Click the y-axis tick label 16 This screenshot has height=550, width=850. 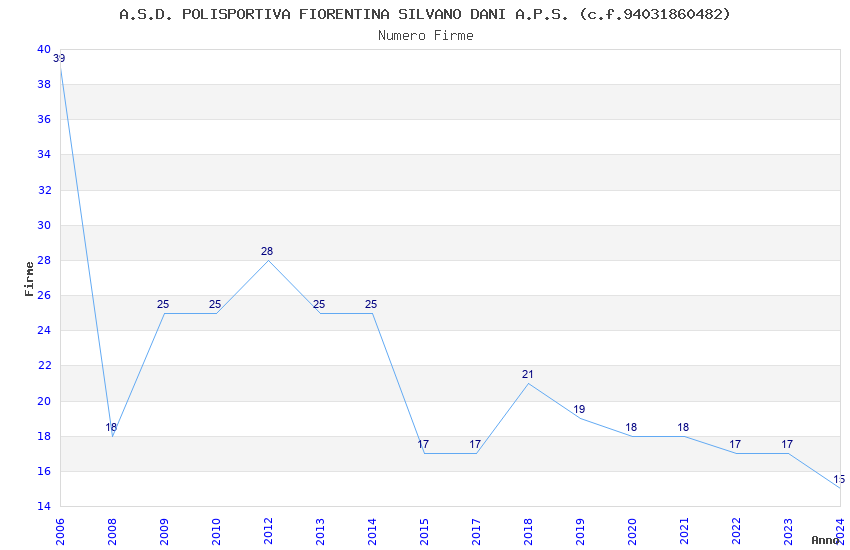pyautogui.click(x=44, y=471)
